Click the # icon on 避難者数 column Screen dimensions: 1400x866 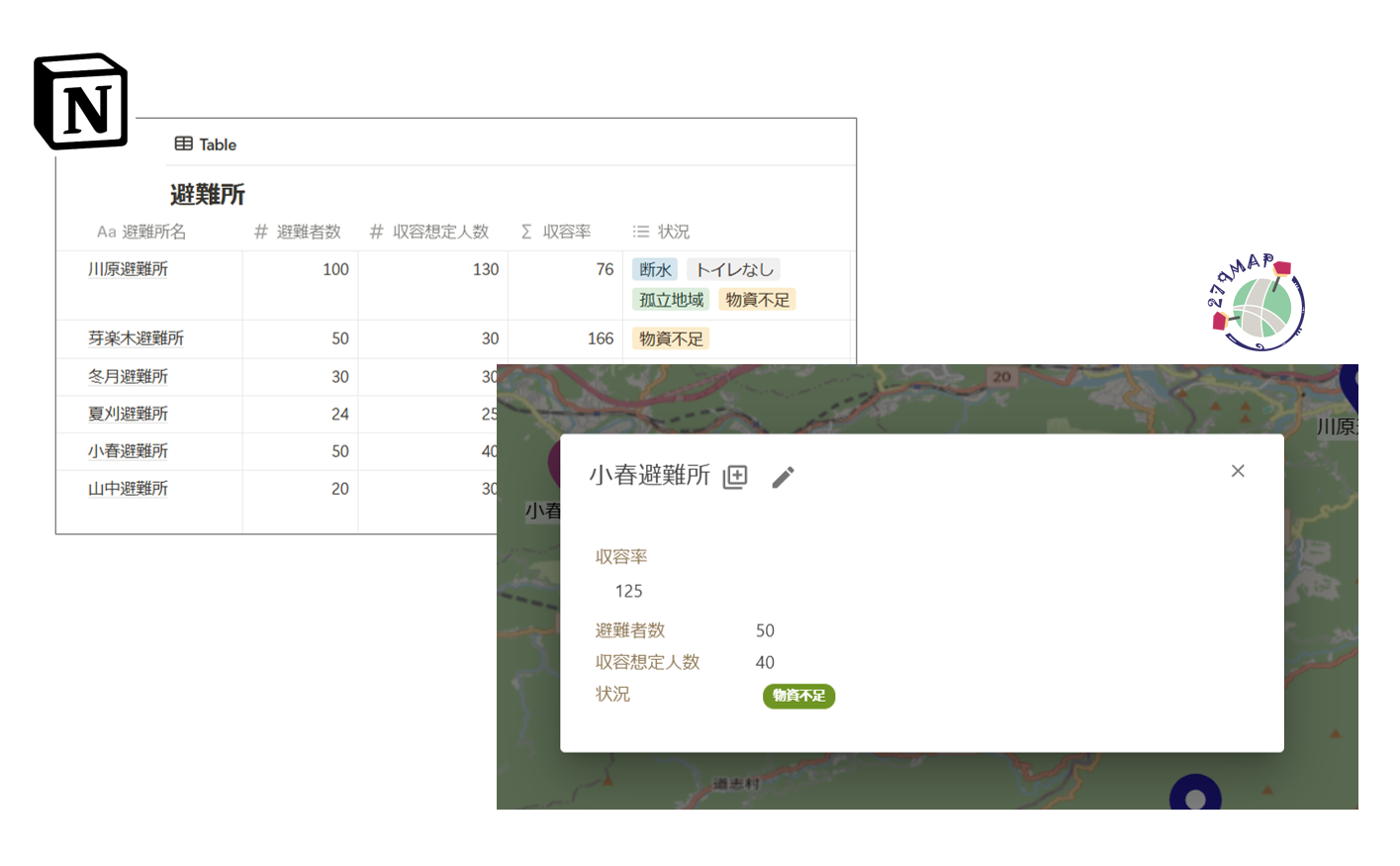pos(263,232)
